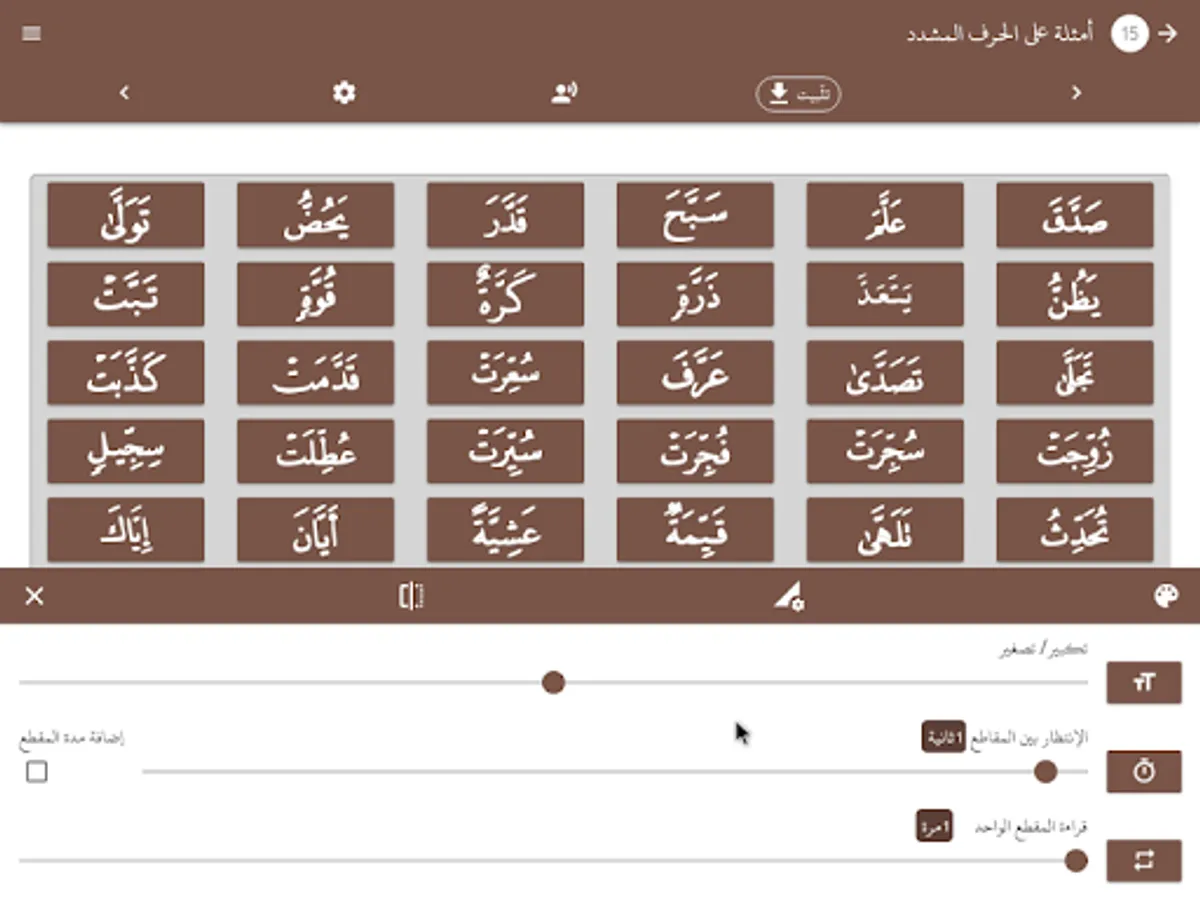The width and height of the screenshot is (1200, 900).
Task: Click the 1 ثانية wait value badge
Action: coord(946,738)
